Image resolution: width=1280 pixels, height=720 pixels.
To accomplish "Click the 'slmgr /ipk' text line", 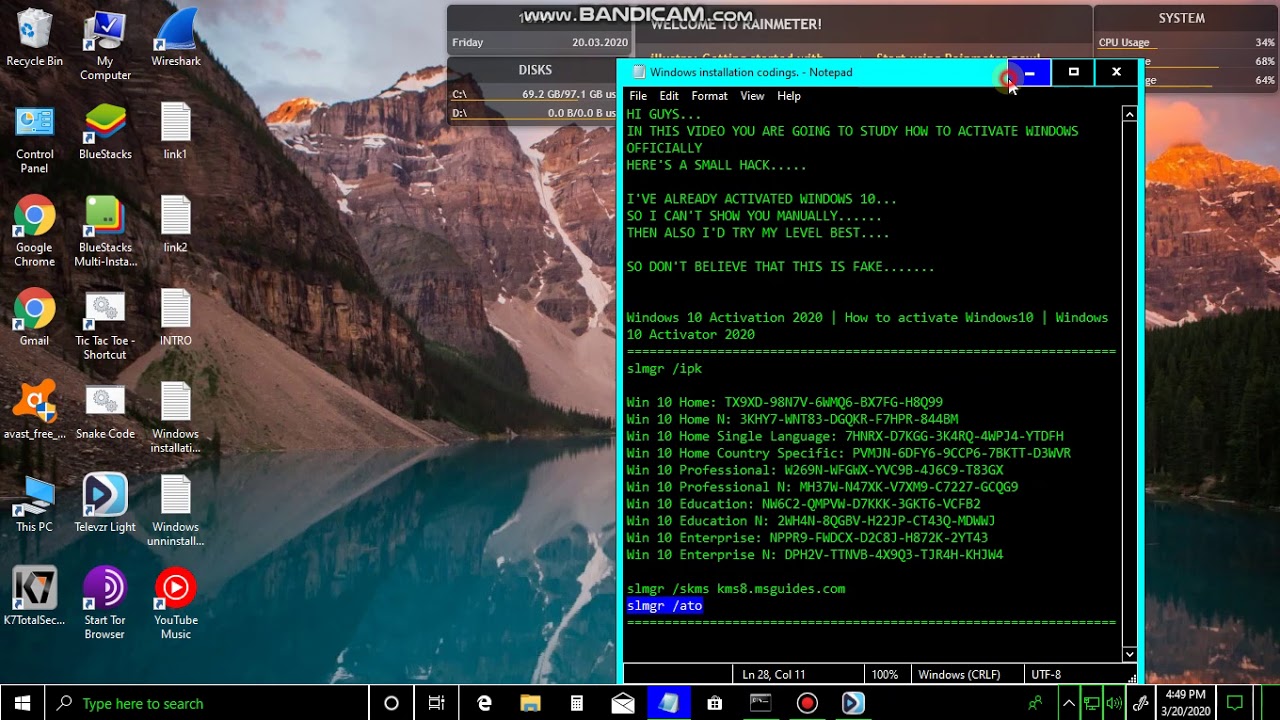I will (x=665, y=369).
